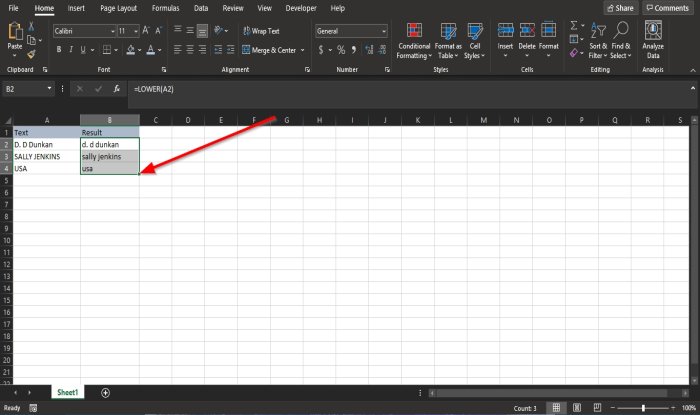Open the Name Box dropdown arrow
The height and width of the screenshot is (415, 700).
tap(49, 89)
